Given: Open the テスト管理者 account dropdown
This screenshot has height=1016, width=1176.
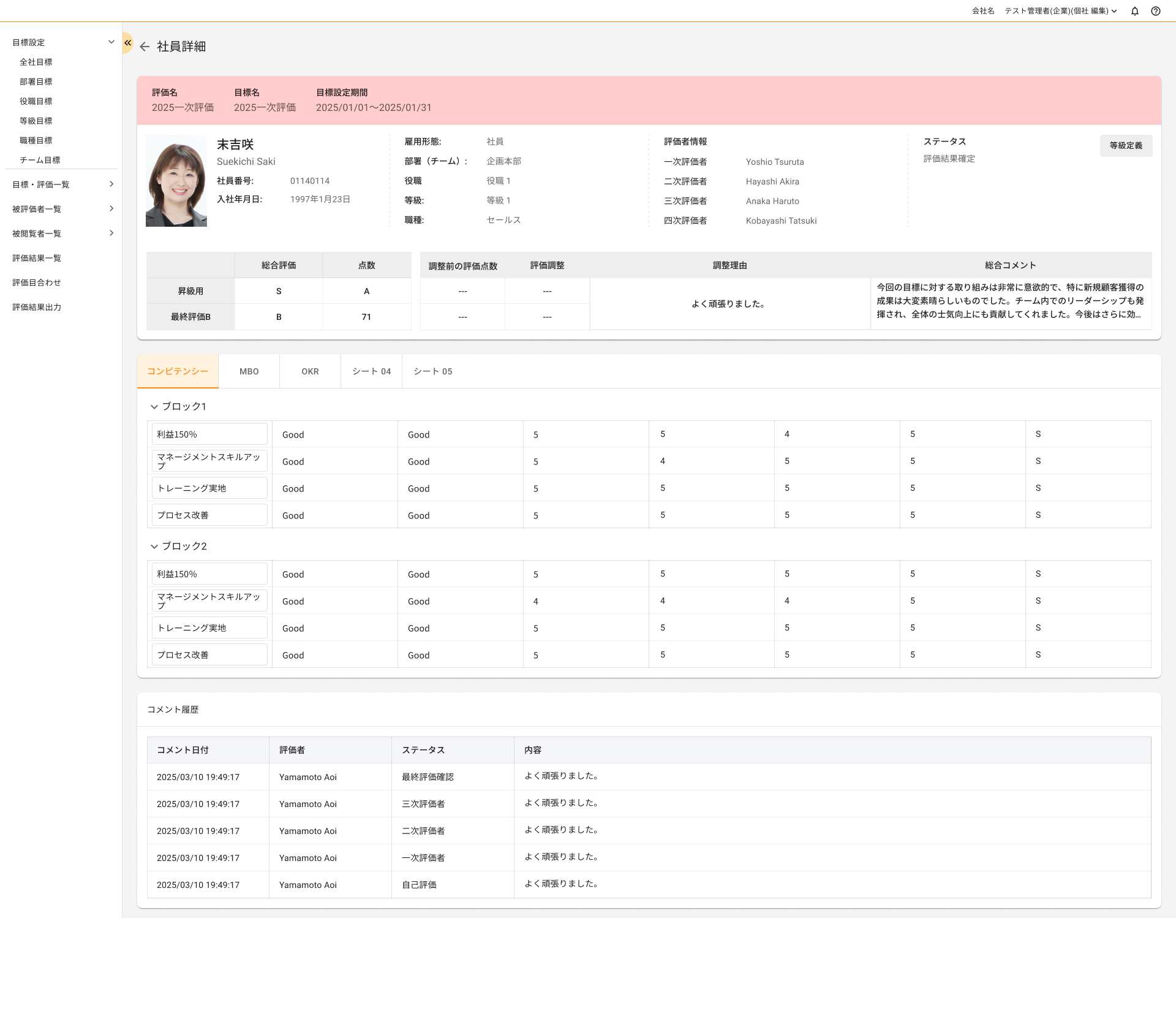Looking at the screenshot, I should 1061,11.
